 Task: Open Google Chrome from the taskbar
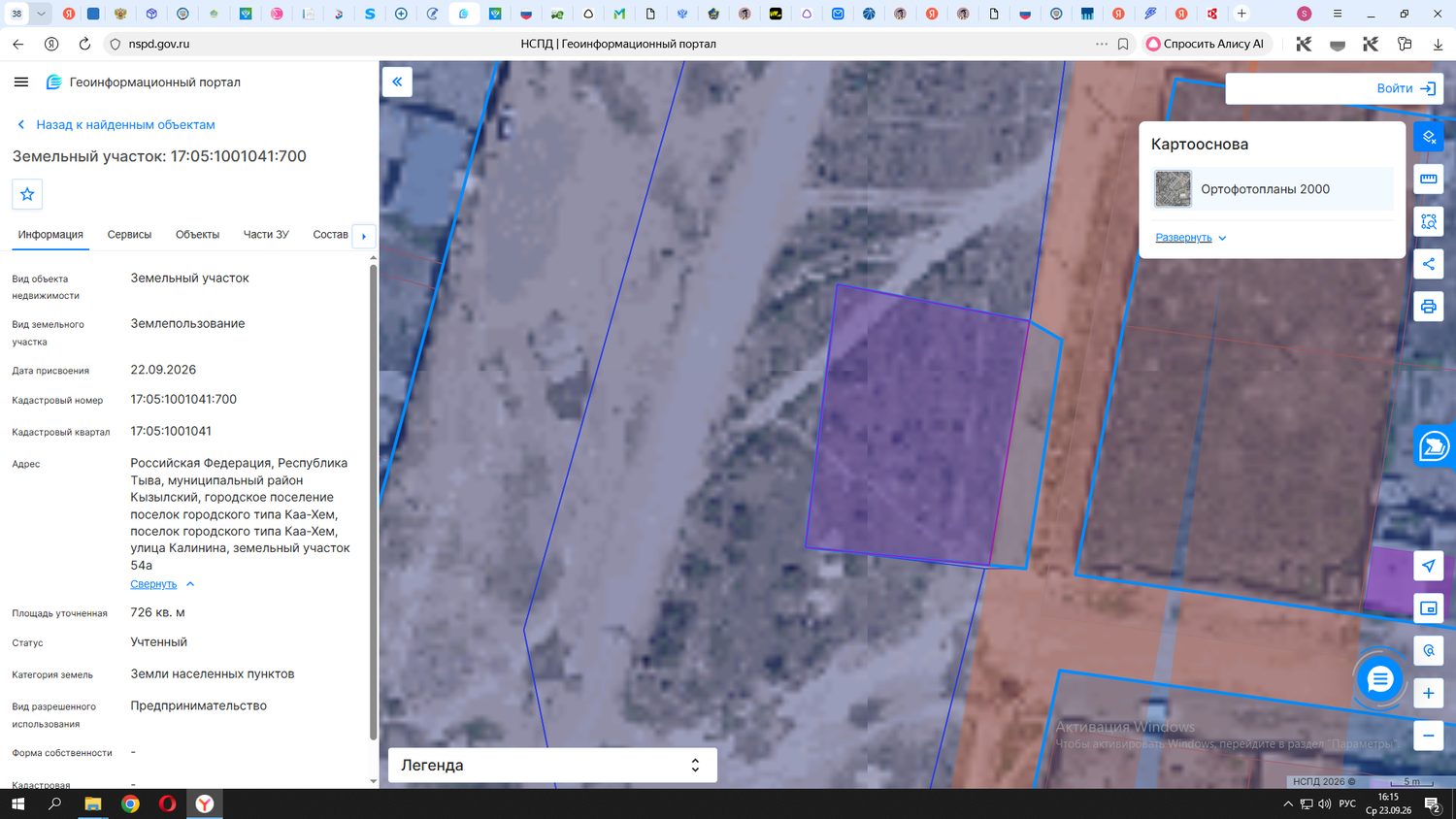[x=130, y=803]
